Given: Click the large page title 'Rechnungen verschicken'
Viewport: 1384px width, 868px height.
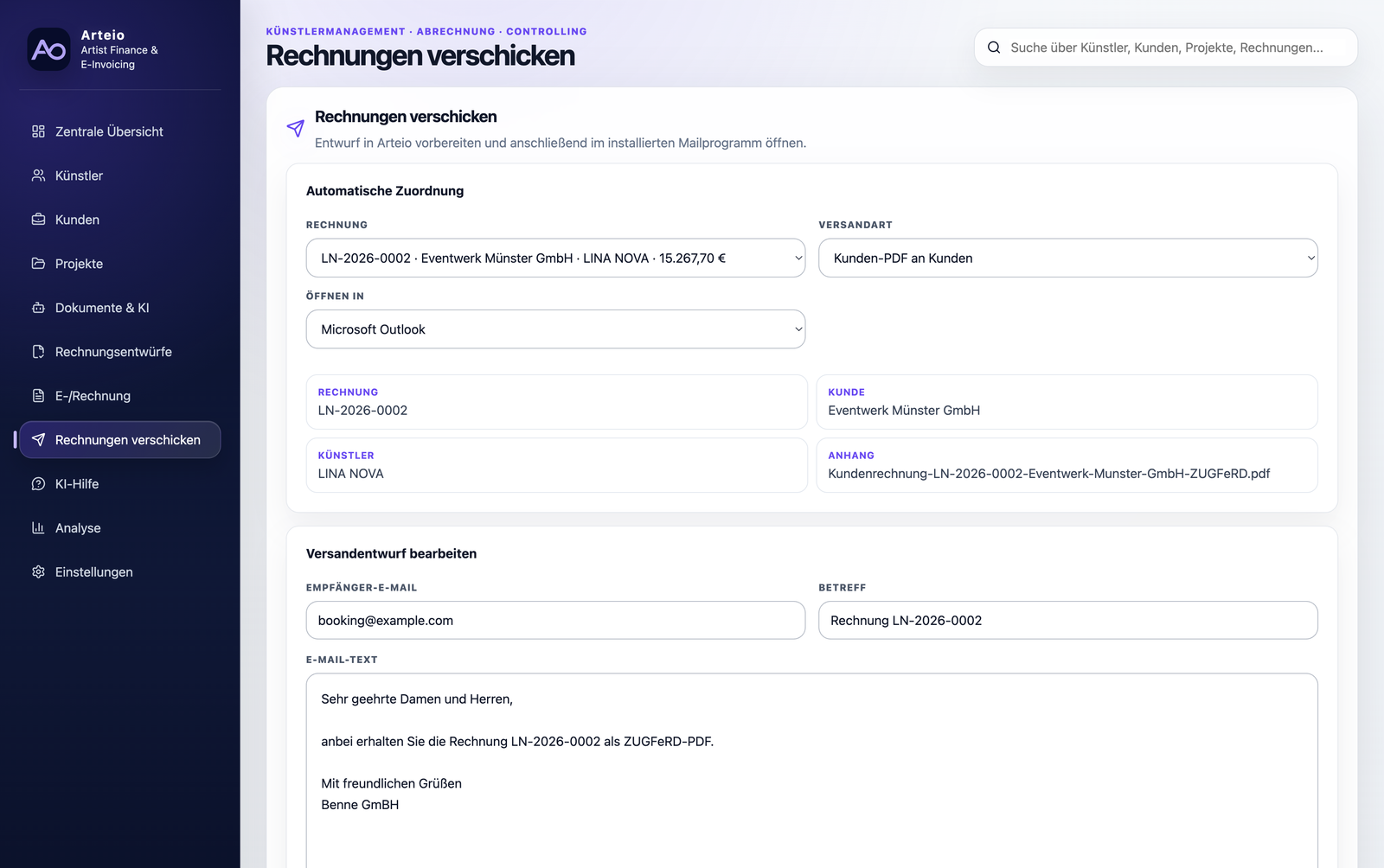Looking at the screenshot, I should tap(420, 56).
